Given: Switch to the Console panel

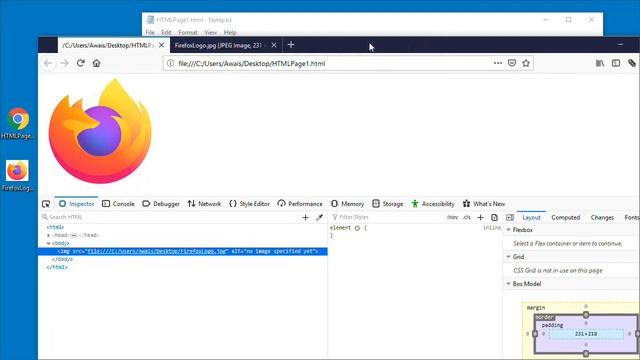Looking at the screenshot, I should [x=118, y=204].
